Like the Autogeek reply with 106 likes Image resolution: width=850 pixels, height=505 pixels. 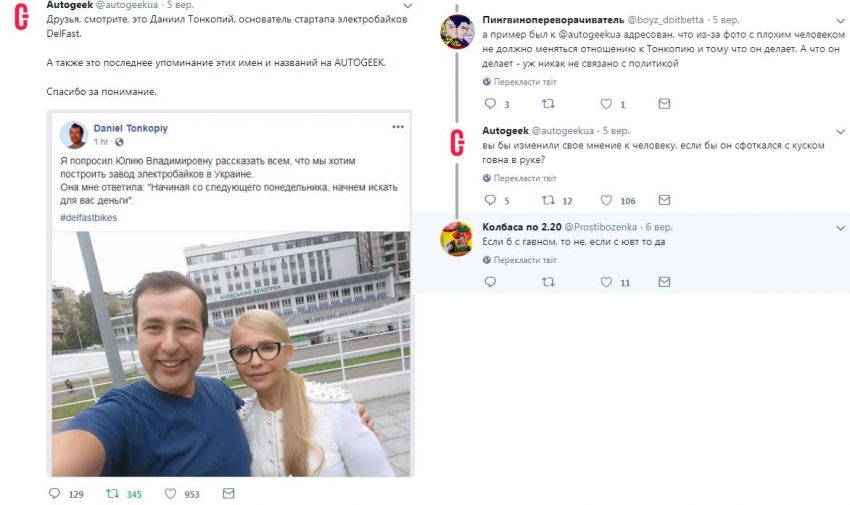point(606,200)
